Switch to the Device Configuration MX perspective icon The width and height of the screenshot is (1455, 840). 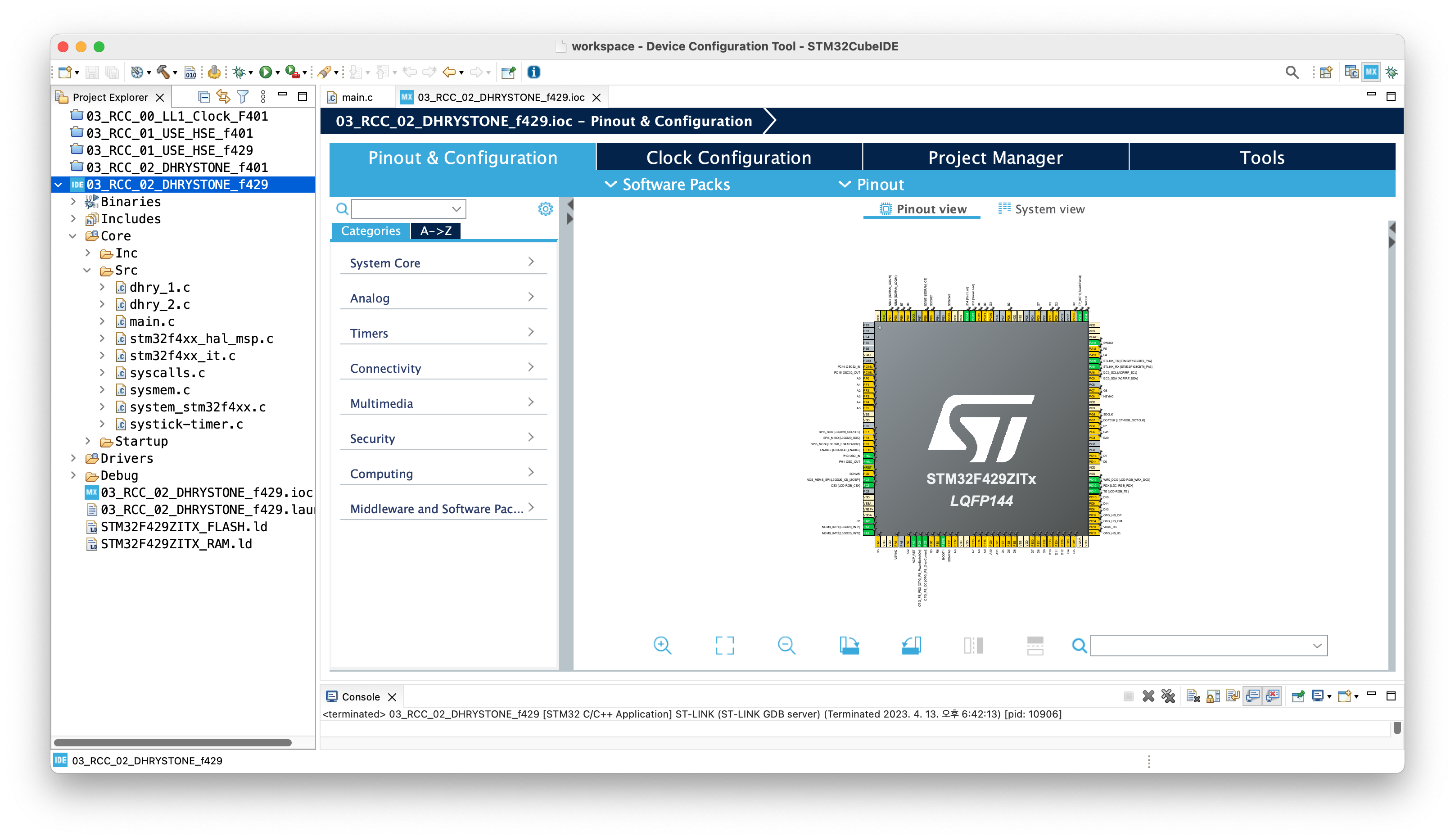pyautogui.click(x=1371, y=72)
